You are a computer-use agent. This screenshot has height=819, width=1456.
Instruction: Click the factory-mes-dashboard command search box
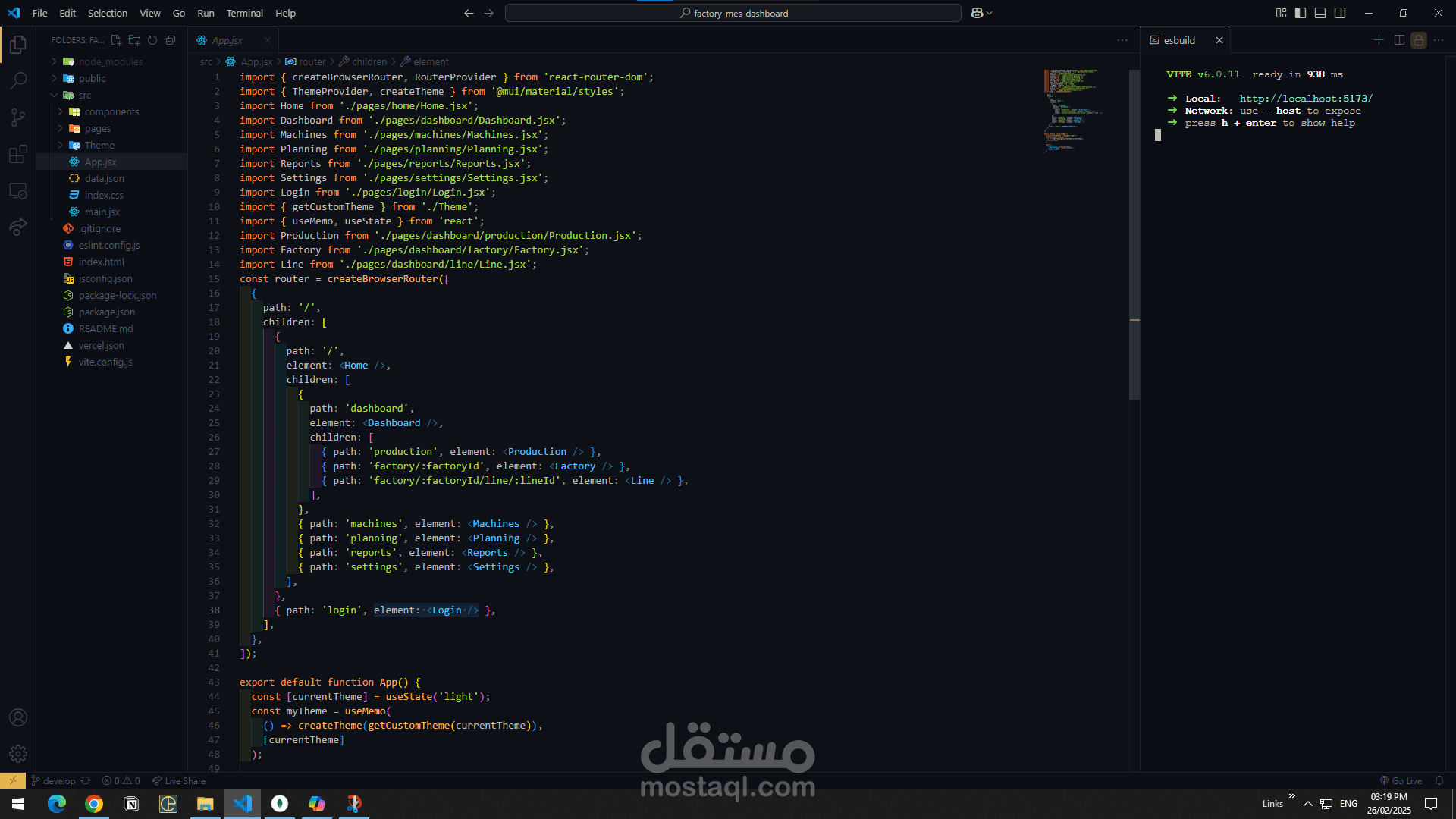coord(733,13)
